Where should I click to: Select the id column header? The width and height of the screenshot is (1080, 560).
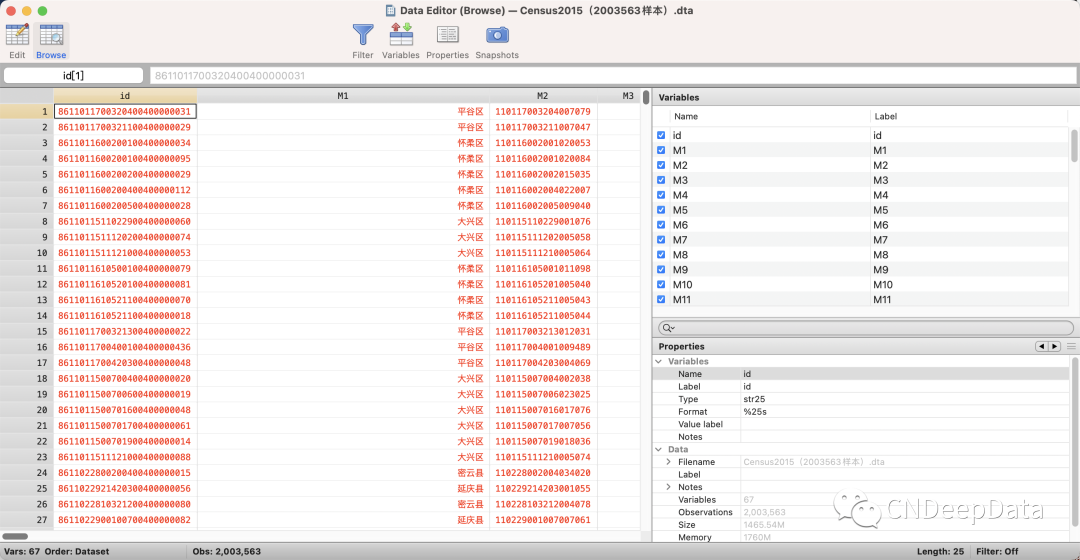click(125, 96)
